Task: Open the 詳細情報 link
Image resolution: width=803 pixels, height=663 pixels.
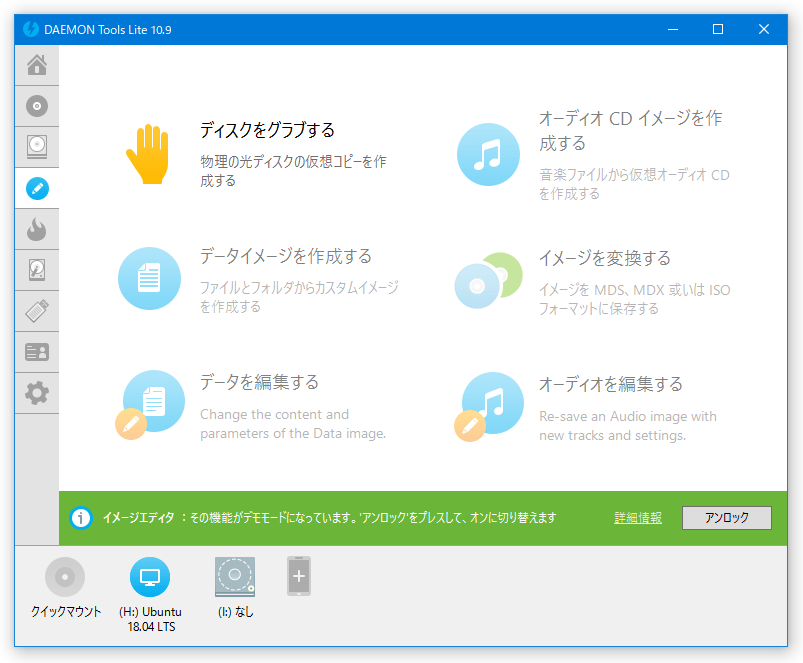Action: pos(638,518)
